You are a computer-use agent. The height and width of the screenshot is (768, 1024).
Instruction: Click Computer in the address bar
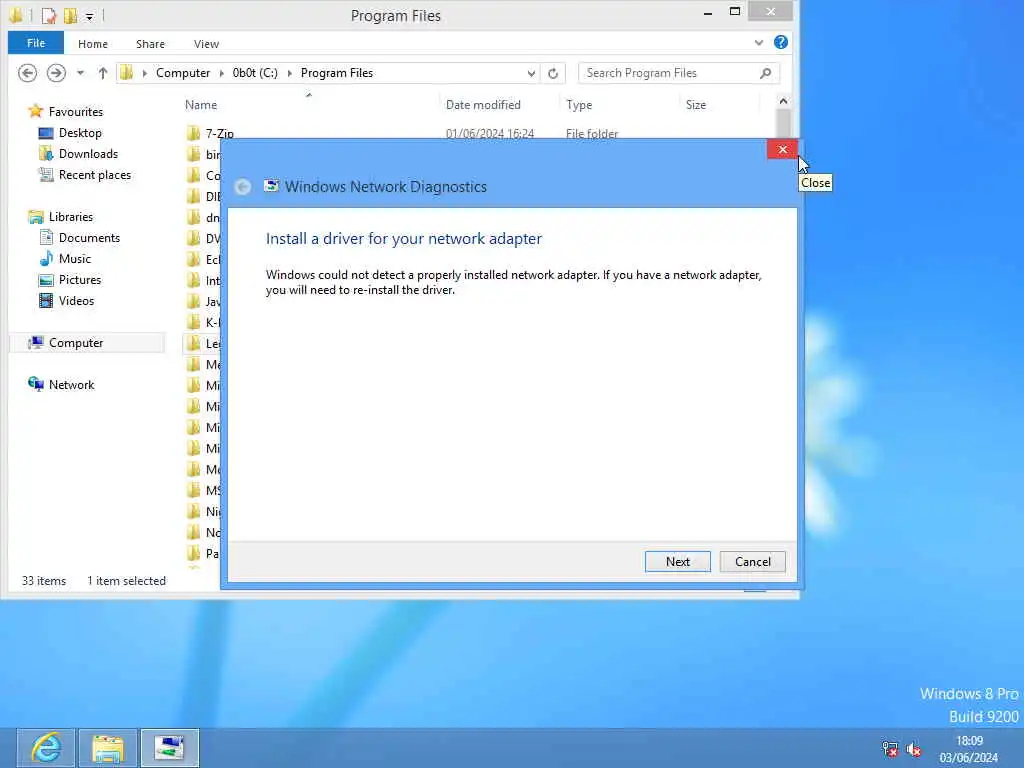[183, 73]
